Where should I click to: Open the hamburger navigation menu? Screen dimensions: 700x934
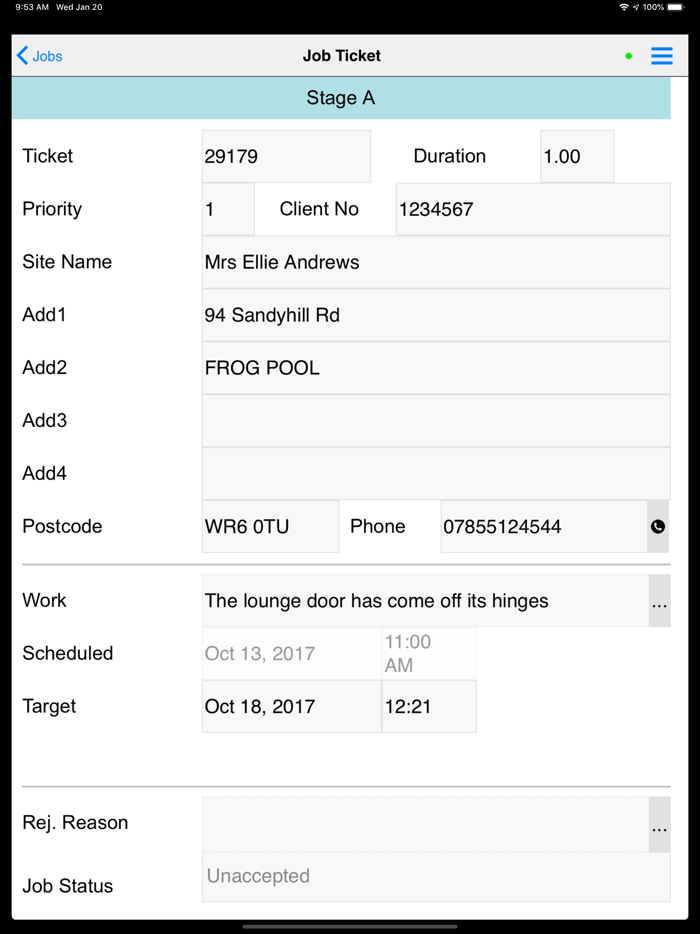click(662, 56)
